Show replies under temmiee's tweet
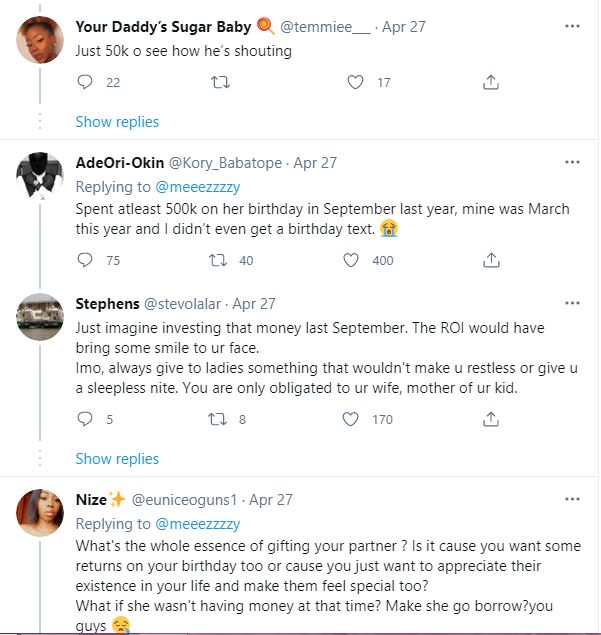Image resolution: width=601 pixels, height=635 pixels. pyautogui.click(x=117, y=122)
